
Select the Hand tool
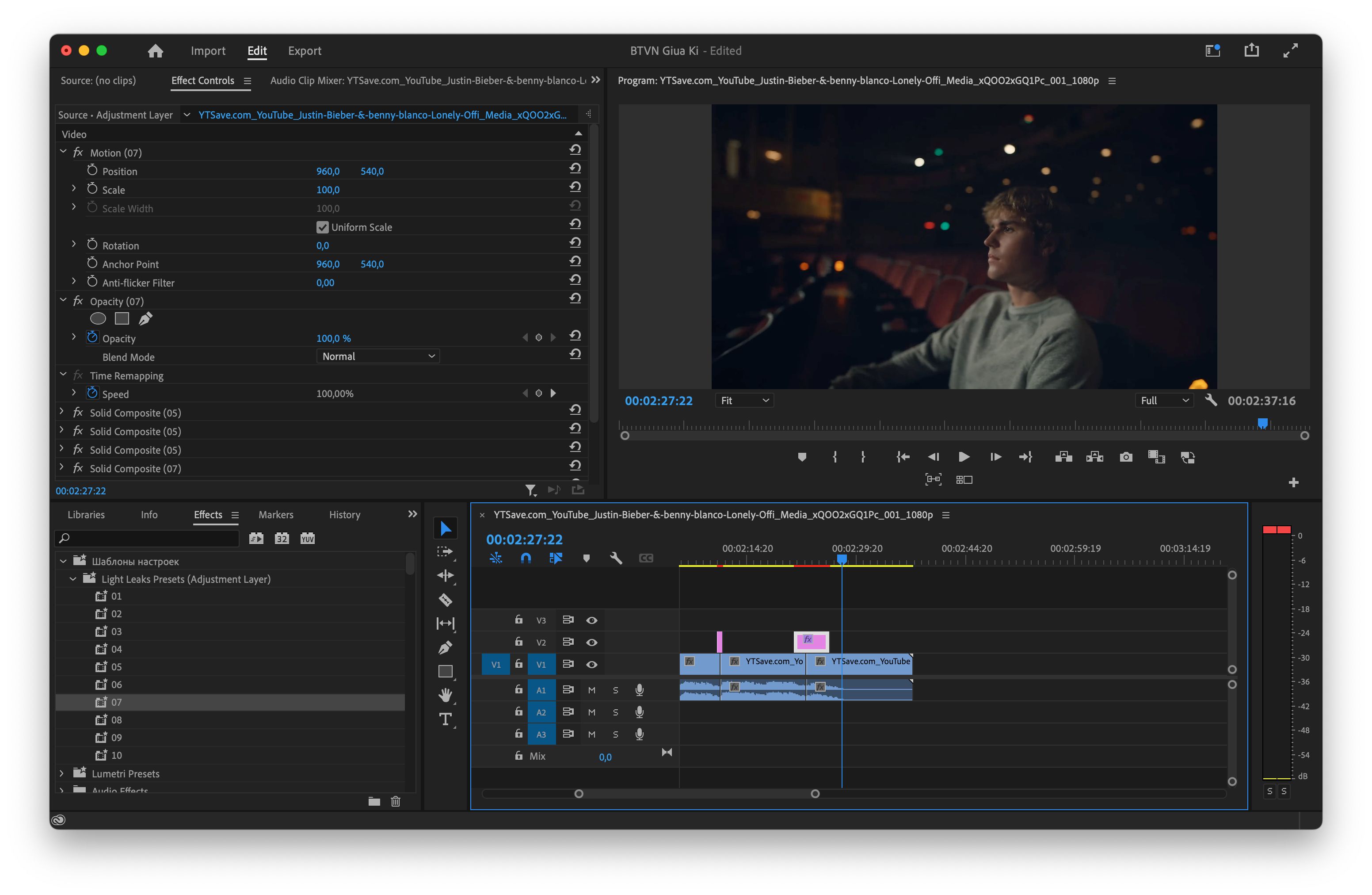tap(445, 695)
